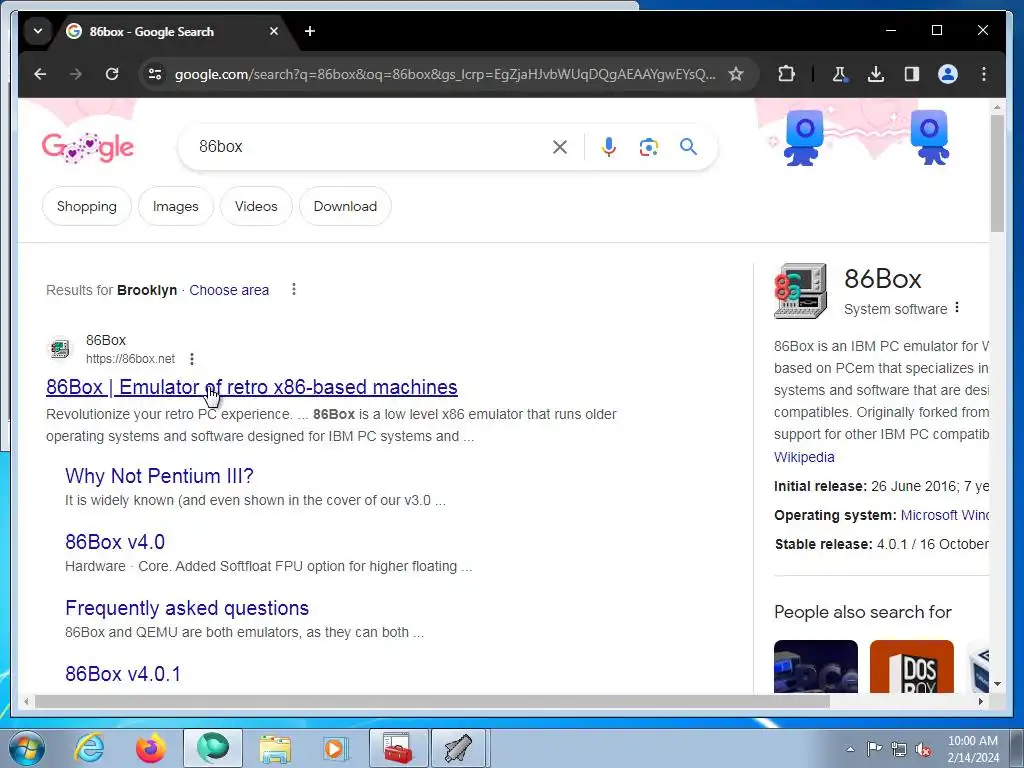Open the tab search dropdown arrow
Image resolution: width=1024 pixels, height=768 pixels.
(38, 31)
